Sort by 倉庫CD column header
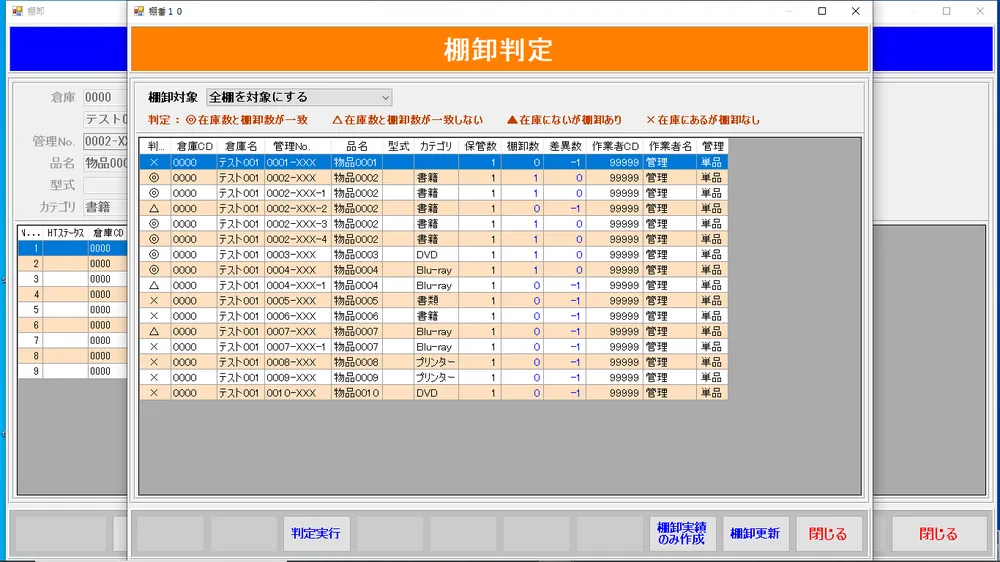Viewport: 1000px width, 562px height. coord(194,146)
